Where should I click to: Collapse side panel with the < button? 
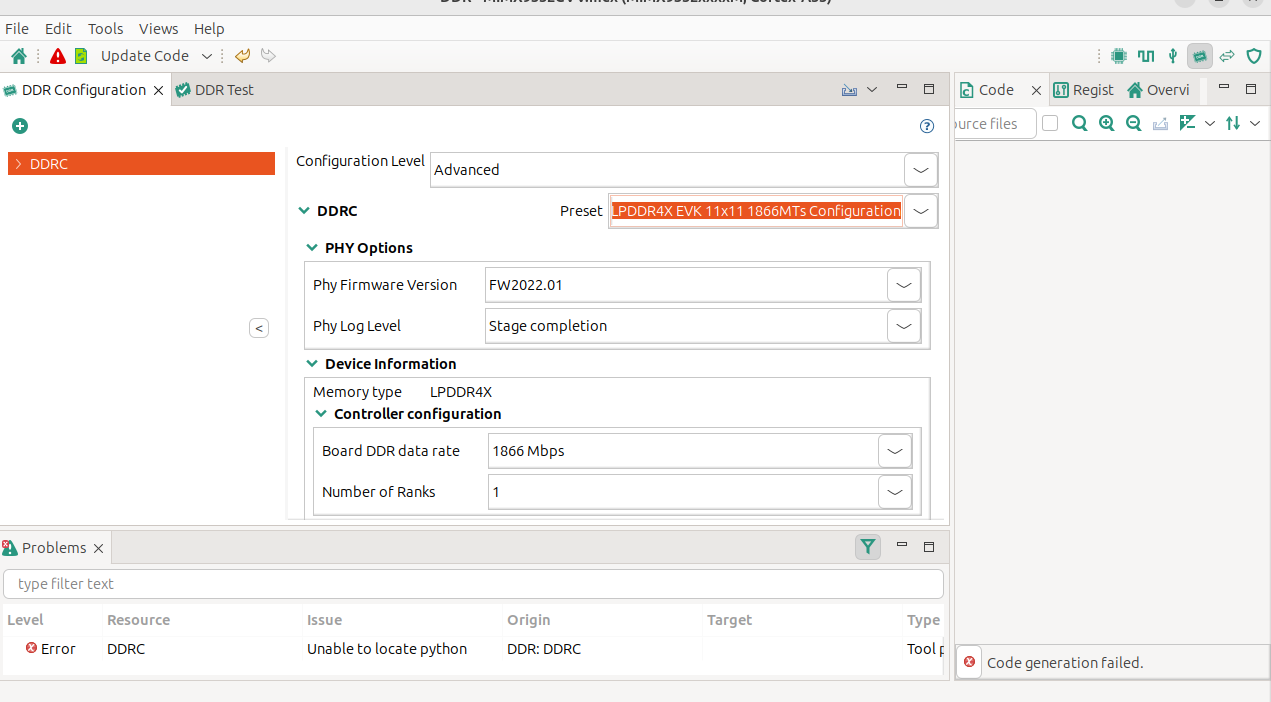pyautogui.click(x=259, y=328)
